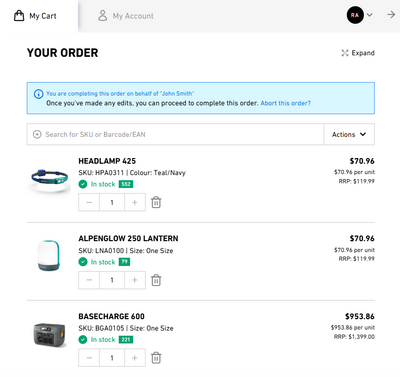Click the plus circle icon in search bar
The image size is (400, 377).
coord(37,134)
